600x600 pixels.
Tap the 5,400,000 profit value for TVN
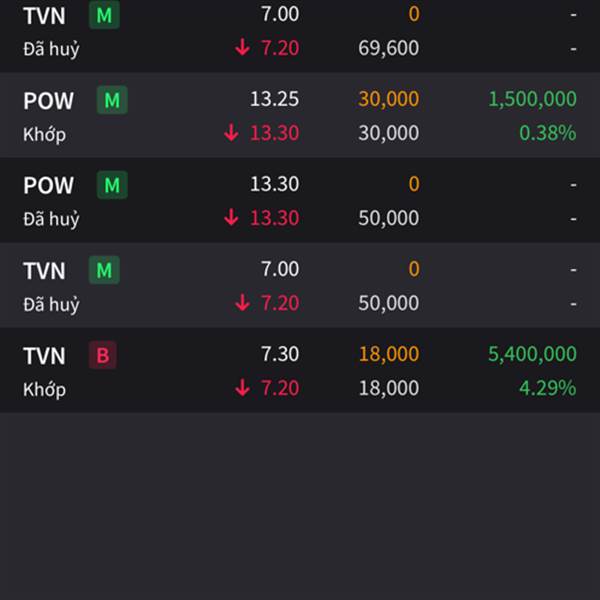532,354
